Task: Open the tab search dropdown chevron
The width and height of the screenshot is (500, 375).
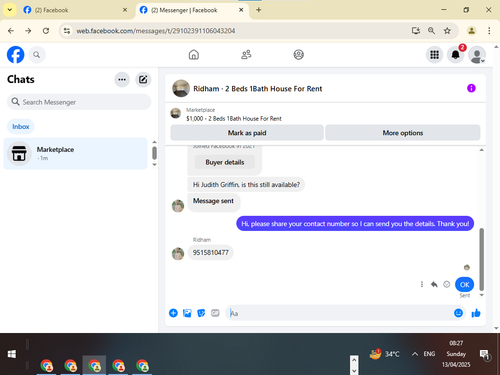Action: pos(10,10)
